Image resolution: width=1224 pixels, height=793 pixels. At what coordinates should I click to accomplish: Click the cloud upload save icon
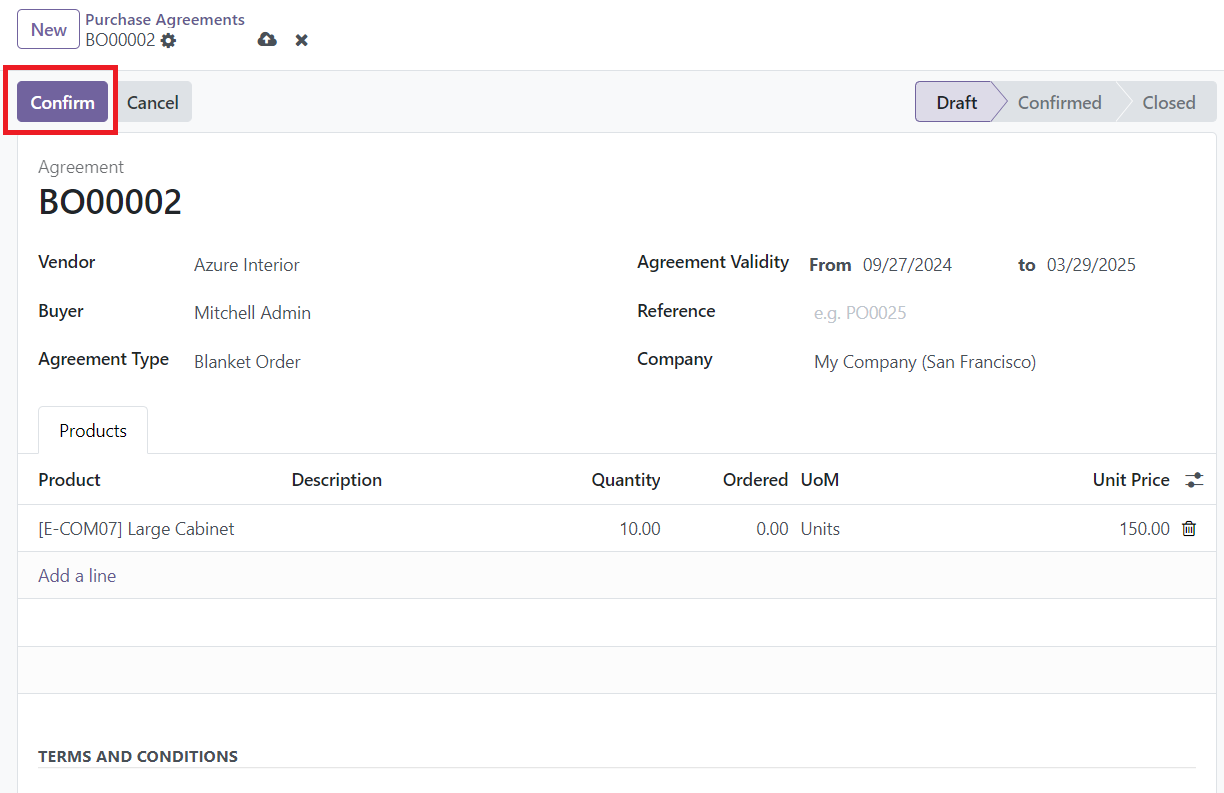267,40
